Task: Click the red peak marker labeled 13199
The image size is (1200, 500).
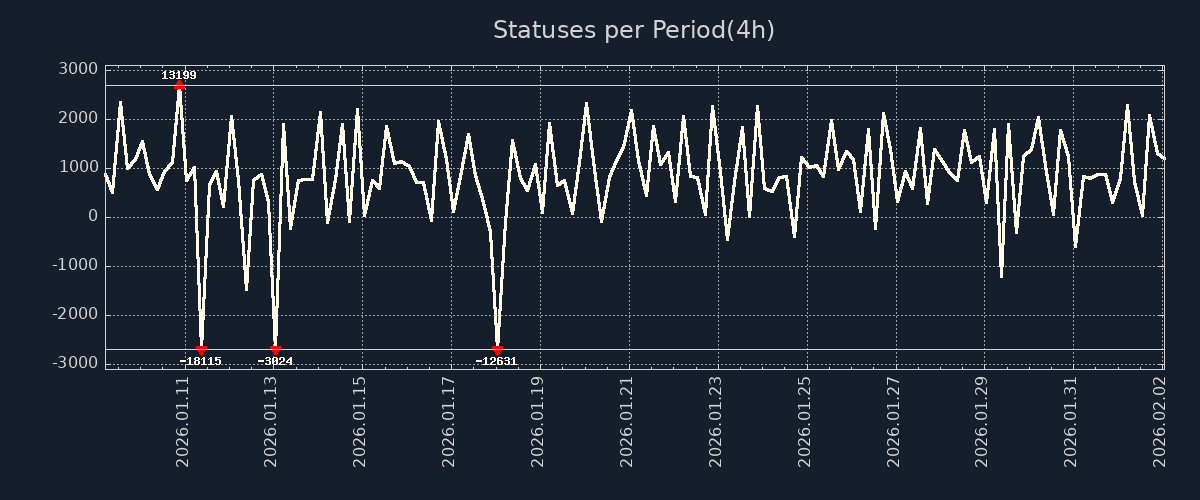Action: click(x=179, y=86)
